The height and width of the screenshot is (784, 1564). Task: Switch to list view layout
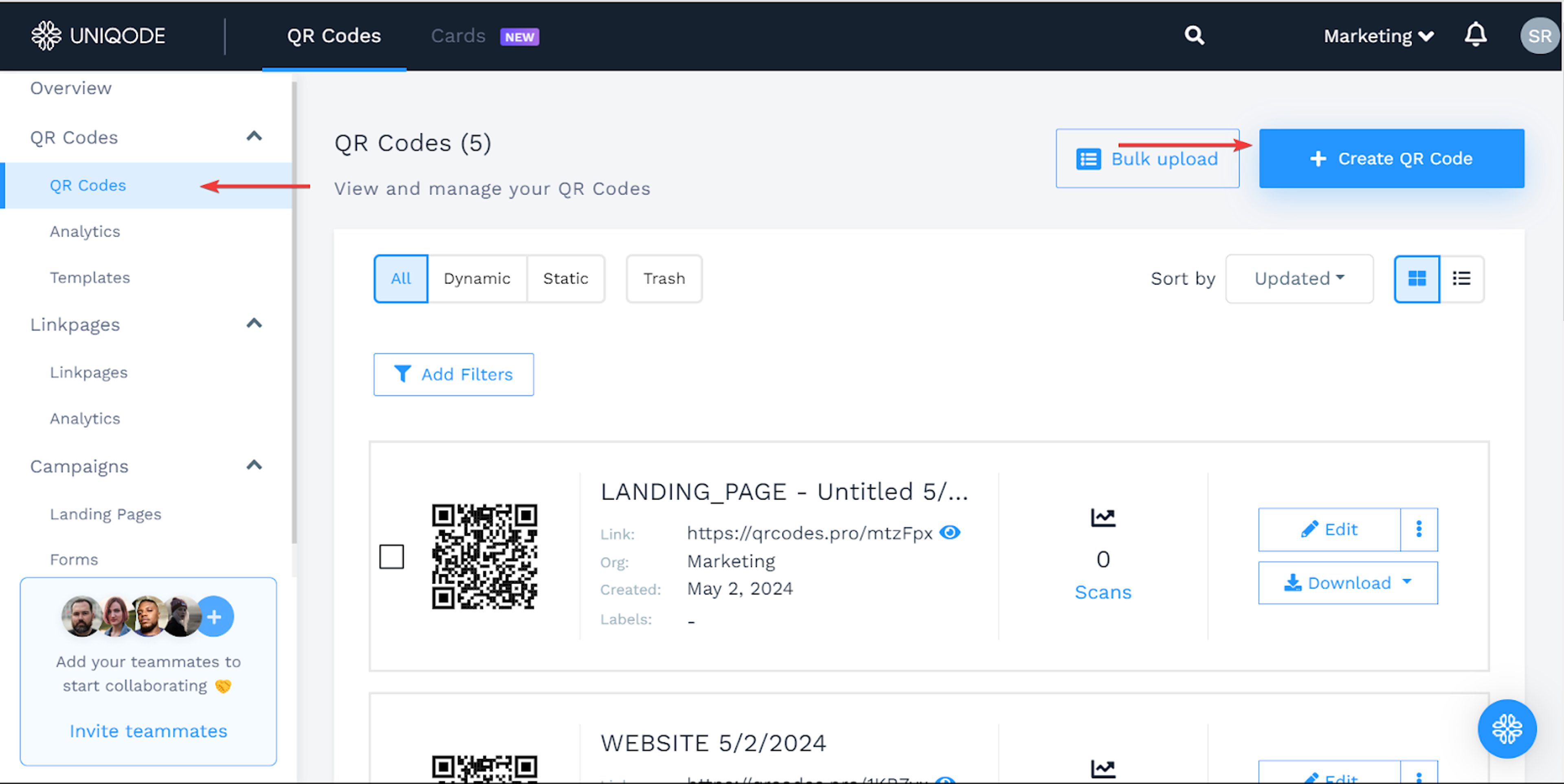1461,279
